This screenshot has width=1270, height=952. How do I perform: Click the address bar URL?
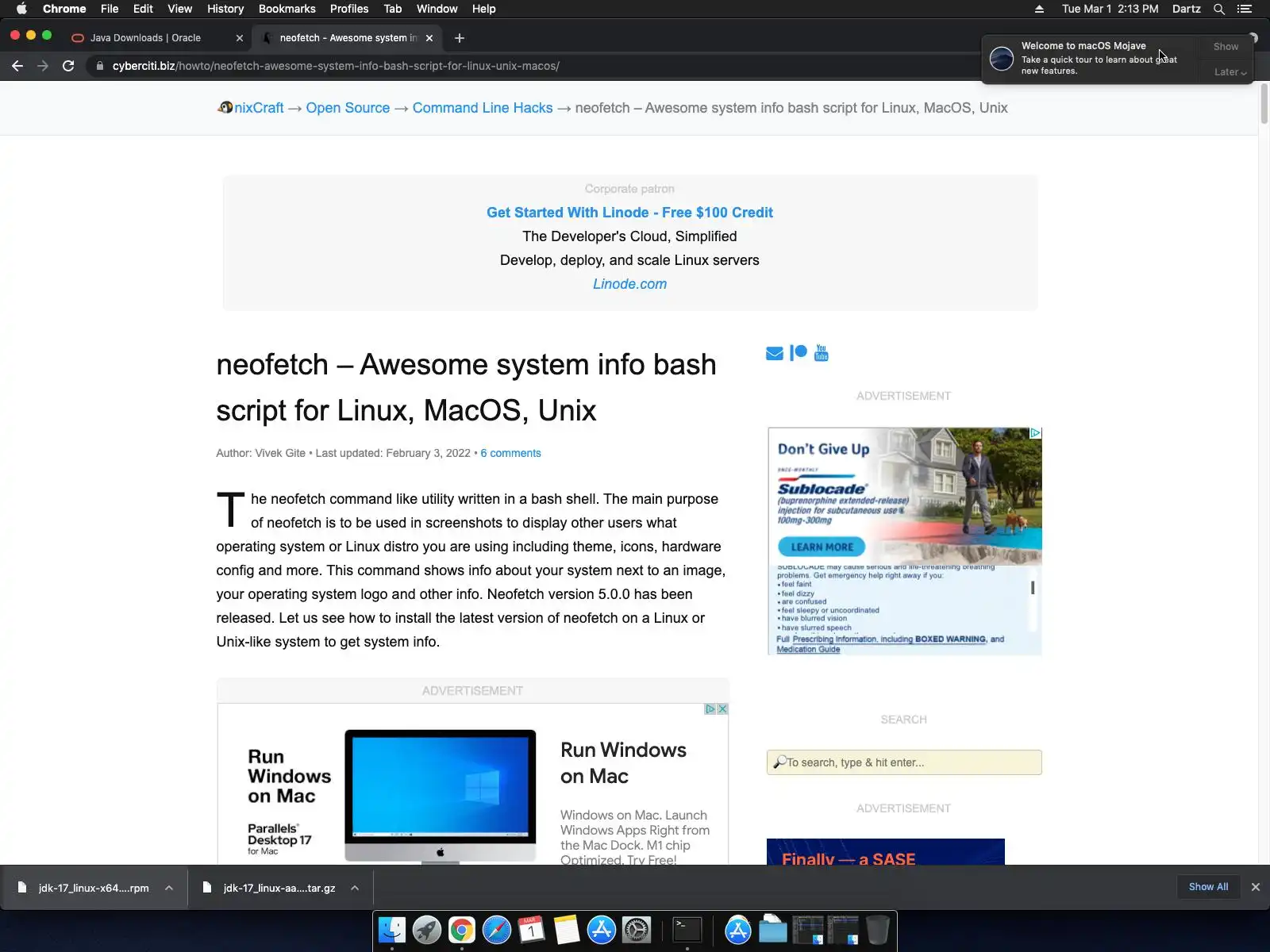(336, 66)
